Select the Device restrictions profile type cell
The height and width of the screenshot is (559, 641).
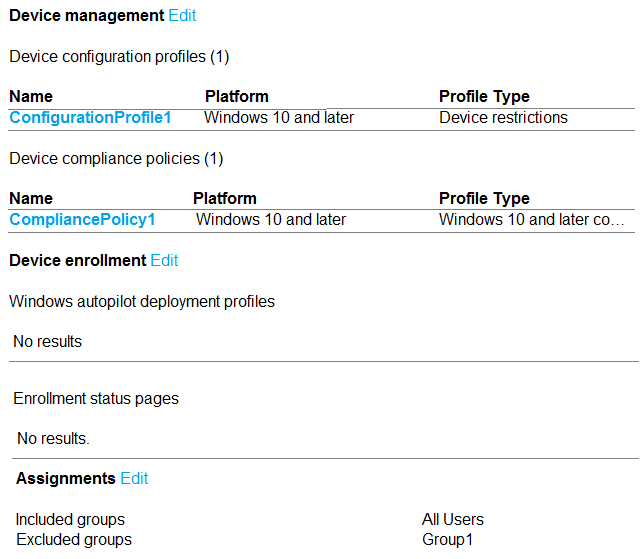pyautogui.click(x=503, y=118)
